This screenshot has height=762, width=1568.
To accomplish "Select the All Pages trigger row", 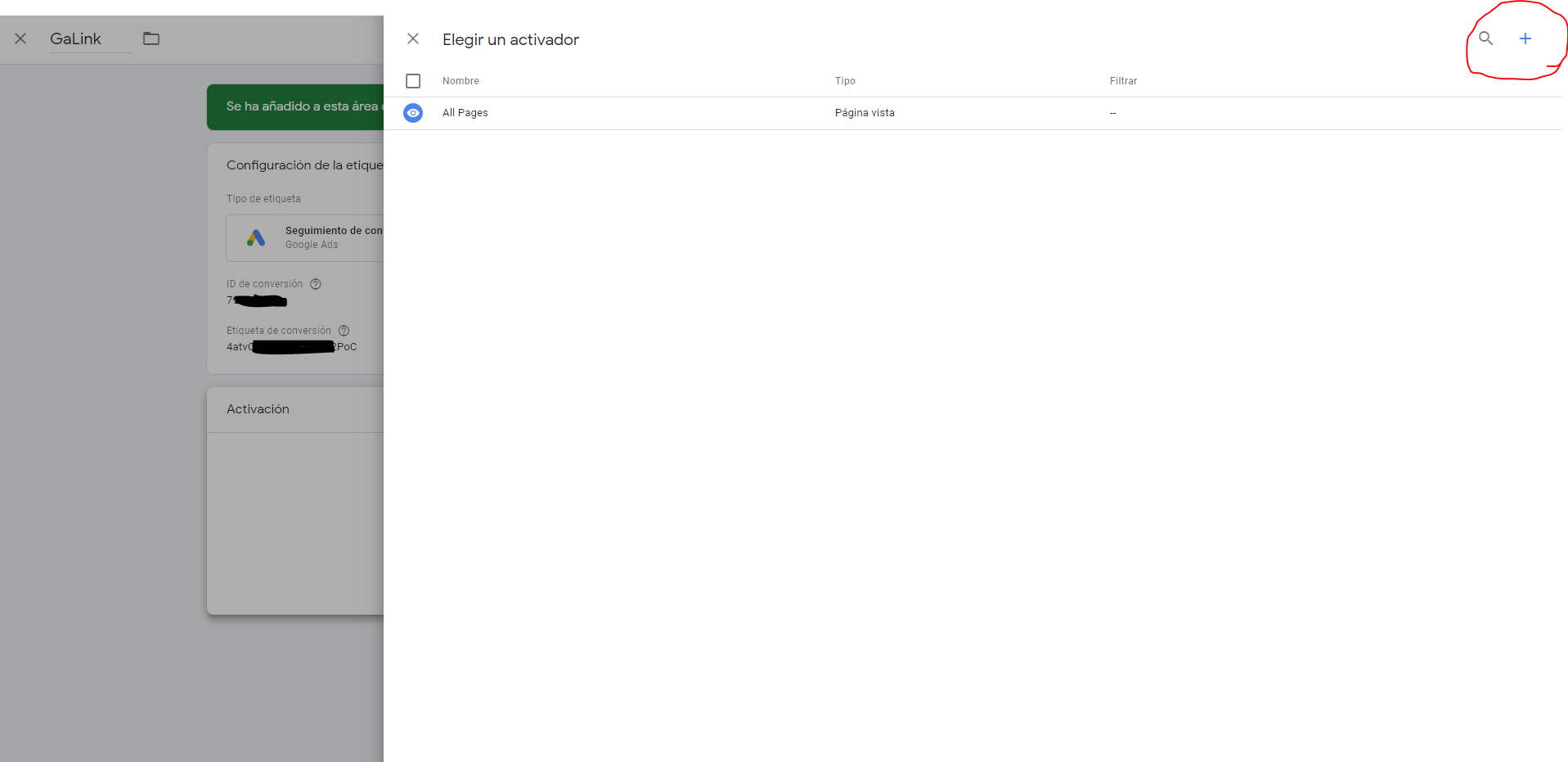I will click(x=465, y=113).
